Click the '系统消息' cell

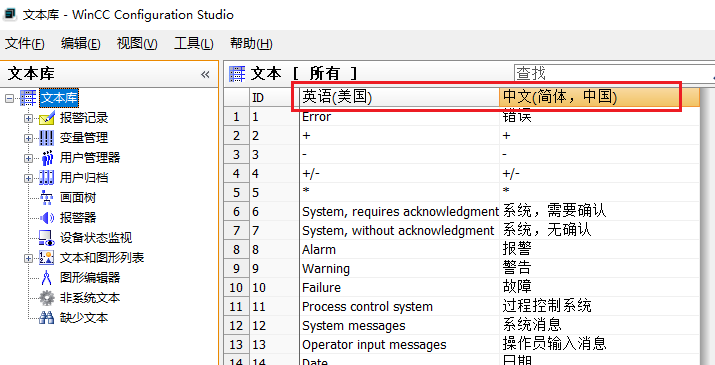click(x=600, y=326)
